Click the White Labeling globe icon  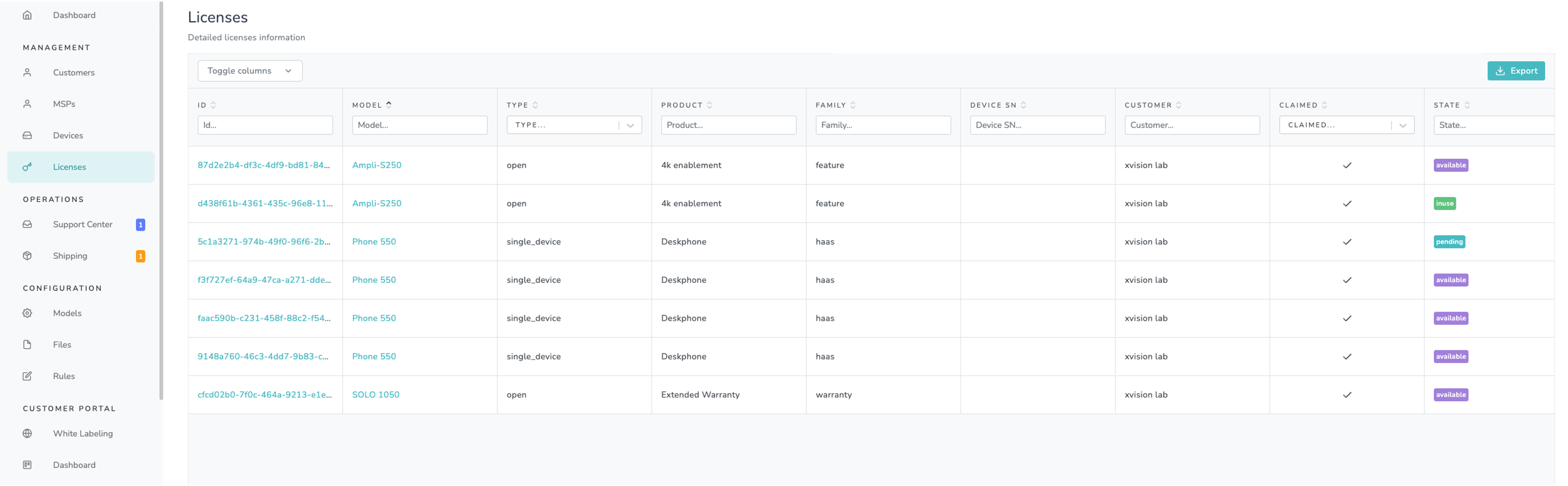[x=27, y=434]
